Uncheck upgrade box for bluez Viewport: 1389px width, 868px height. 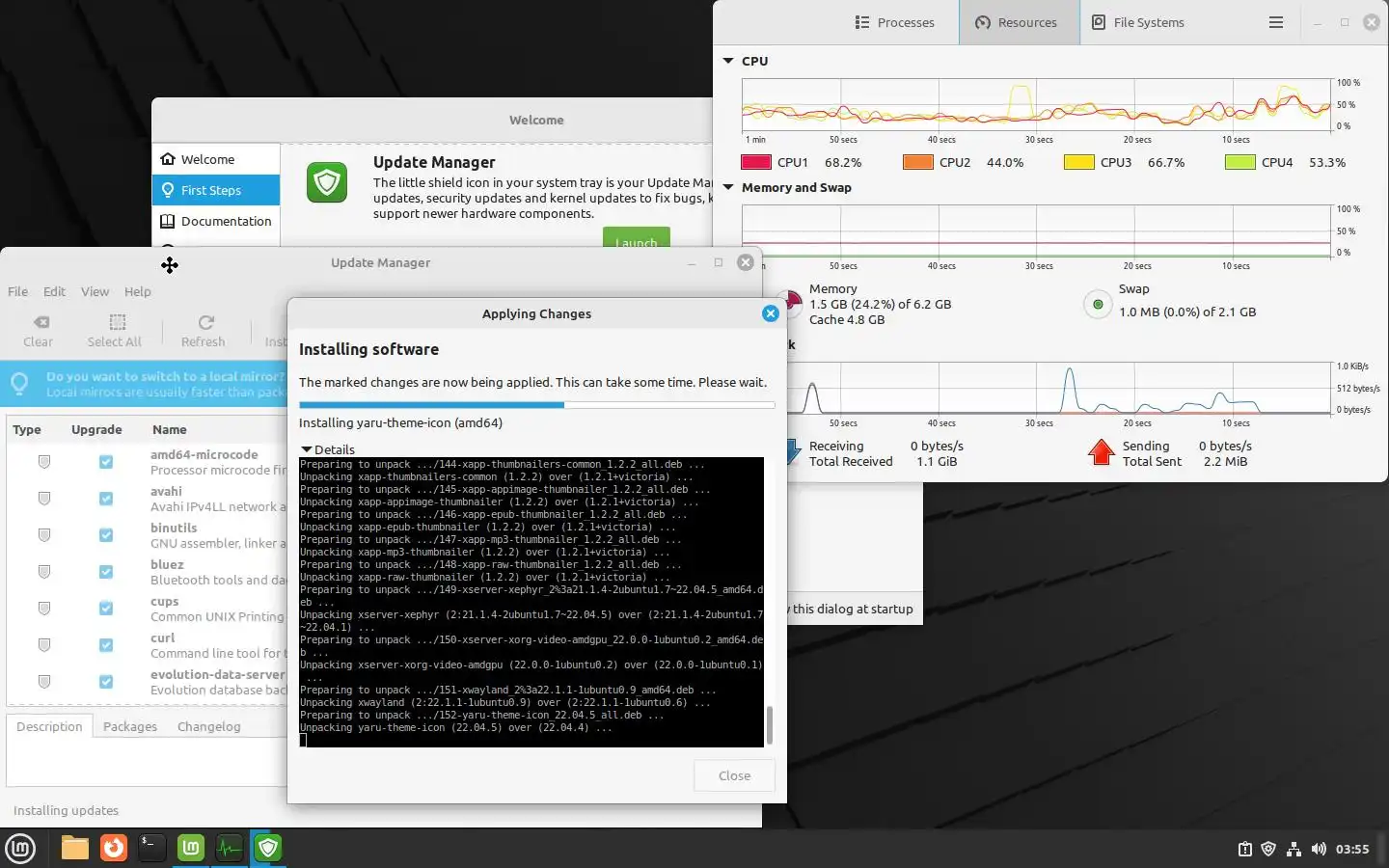pos(106,572)
